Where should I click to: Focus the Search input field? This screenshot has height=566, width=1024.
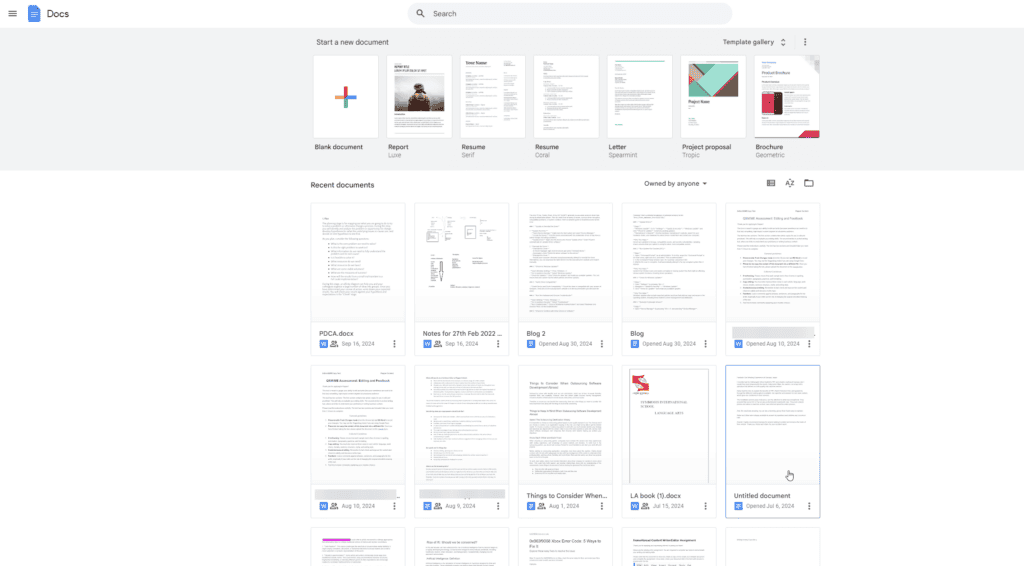[x=569, y=13]
